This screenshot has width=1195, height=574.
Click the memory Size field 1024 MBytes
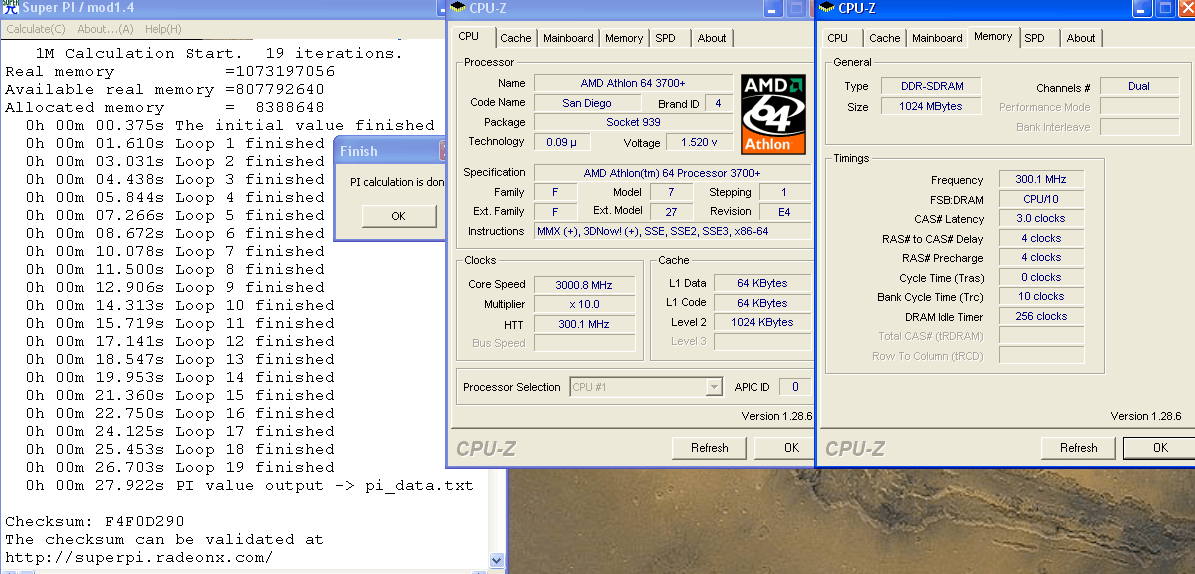tap(931, 106)
